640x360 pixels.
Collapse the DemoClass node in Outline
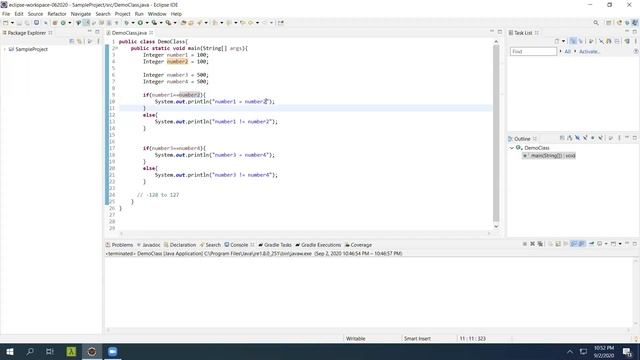click(x=512, y=148)
